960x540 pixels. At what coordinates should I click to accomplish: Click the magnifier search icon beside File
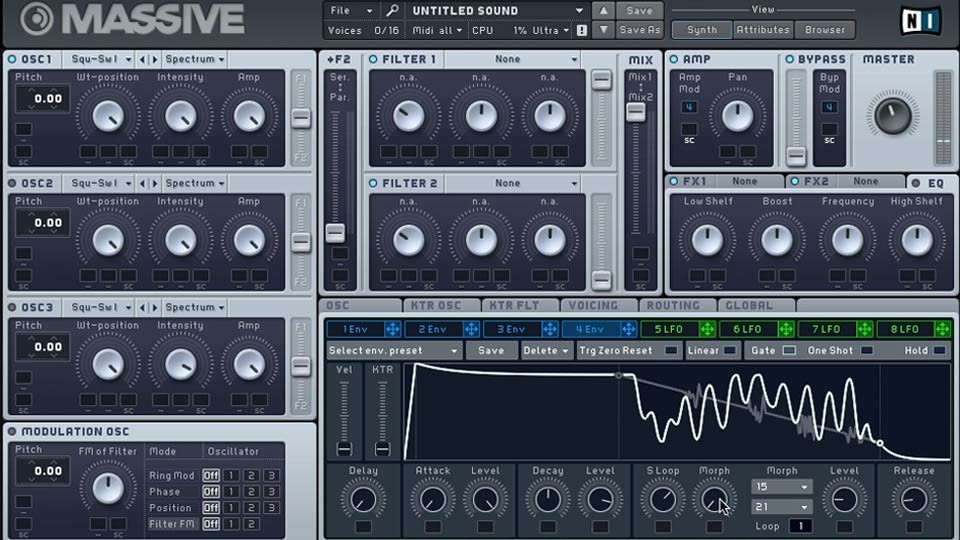pos(392,10)
